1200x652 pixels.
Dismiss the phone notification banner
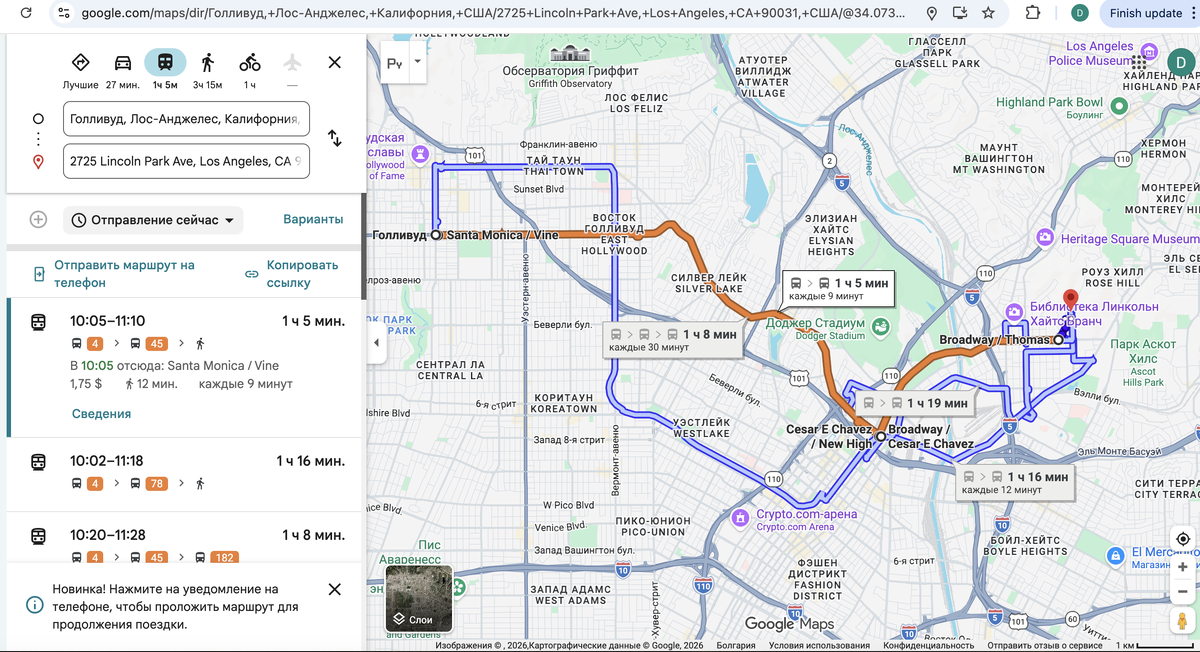pyautogui.click(x=335, y=589)
